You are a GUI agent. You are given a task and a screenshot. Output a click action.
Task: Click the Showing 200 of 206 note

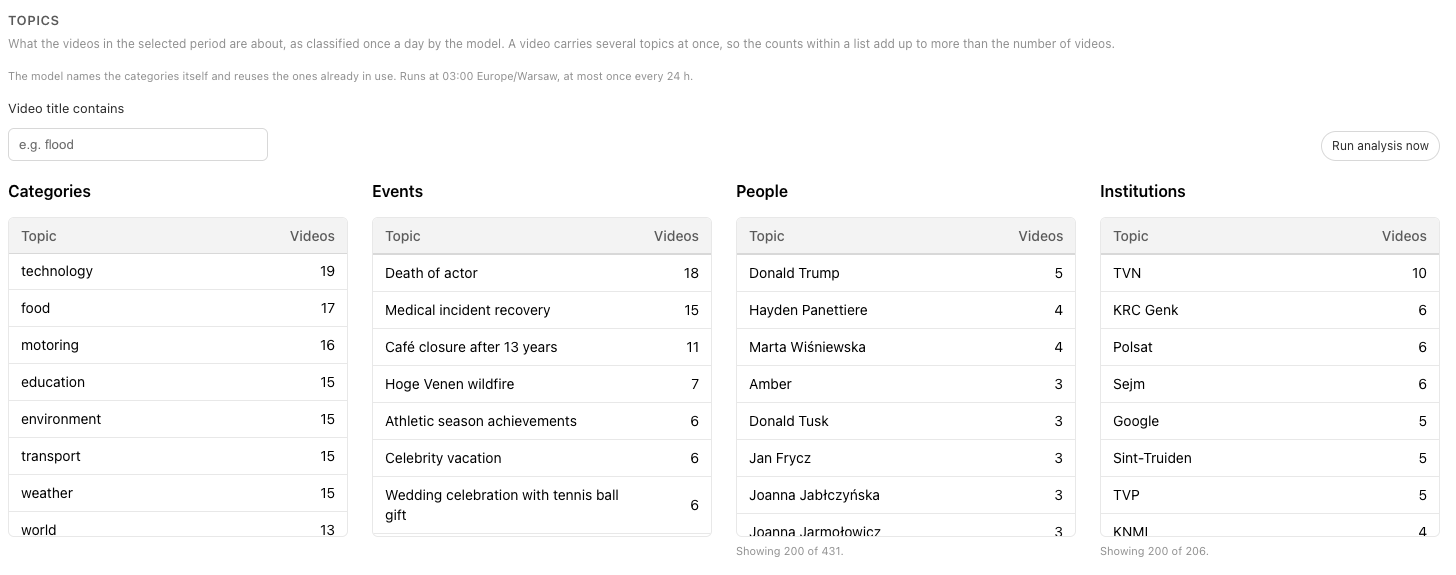click(1154, 551)
